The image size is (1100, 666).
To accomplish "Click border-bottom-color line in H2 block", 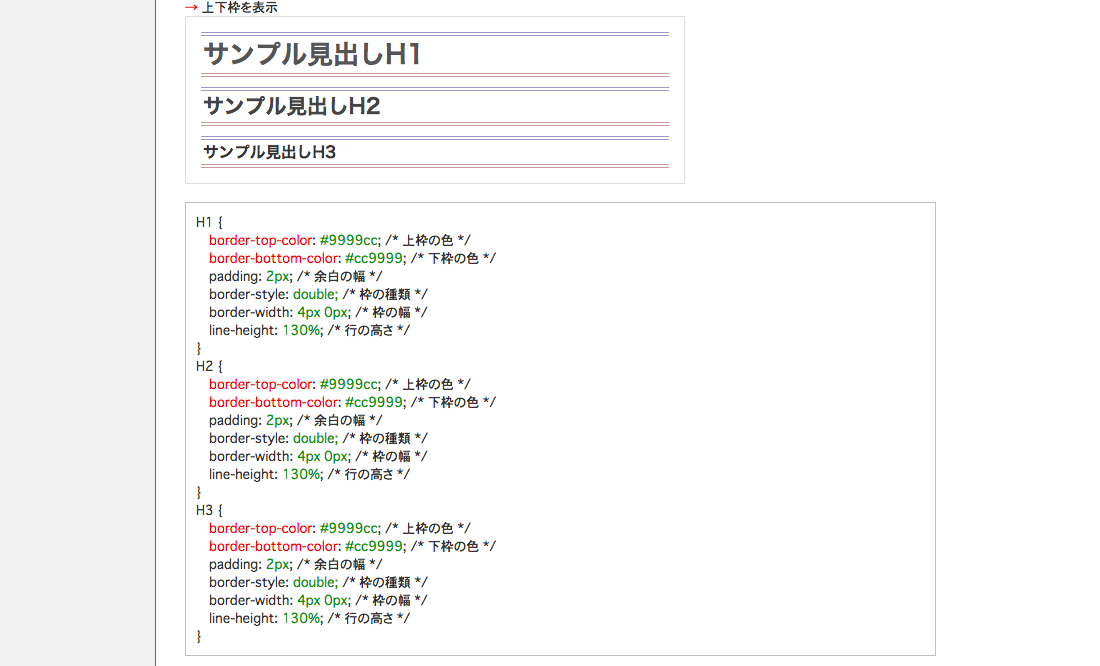I will pyautogui.click(x=352, y=402).
